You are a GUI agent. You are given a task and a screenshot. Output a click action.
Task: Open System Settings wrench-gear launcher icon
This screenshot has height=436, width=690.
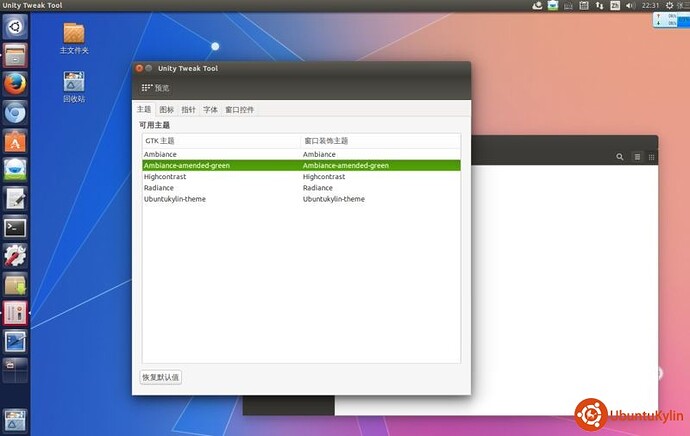pos(15,256)
